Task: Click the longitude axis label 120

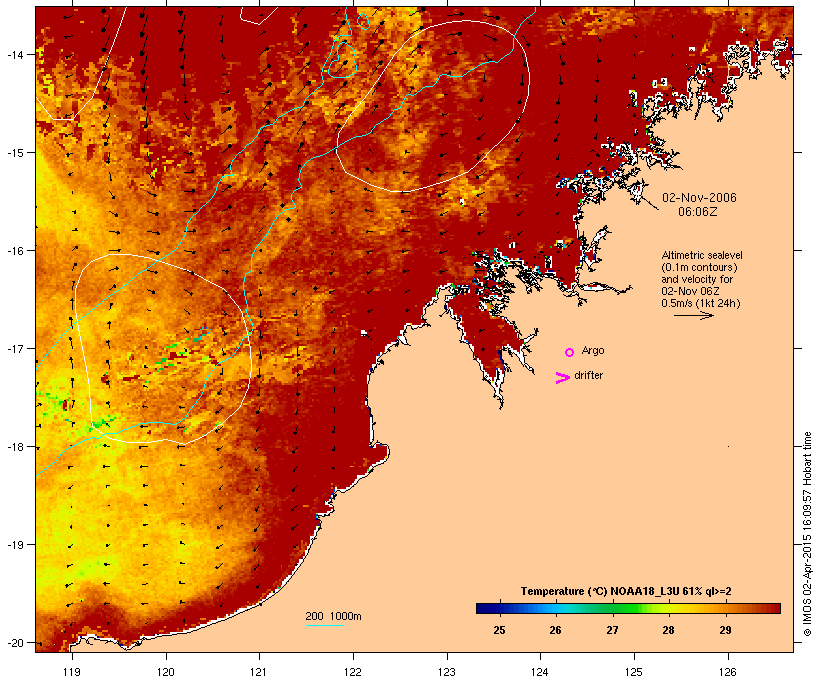Action: click(x=166, y=672)
